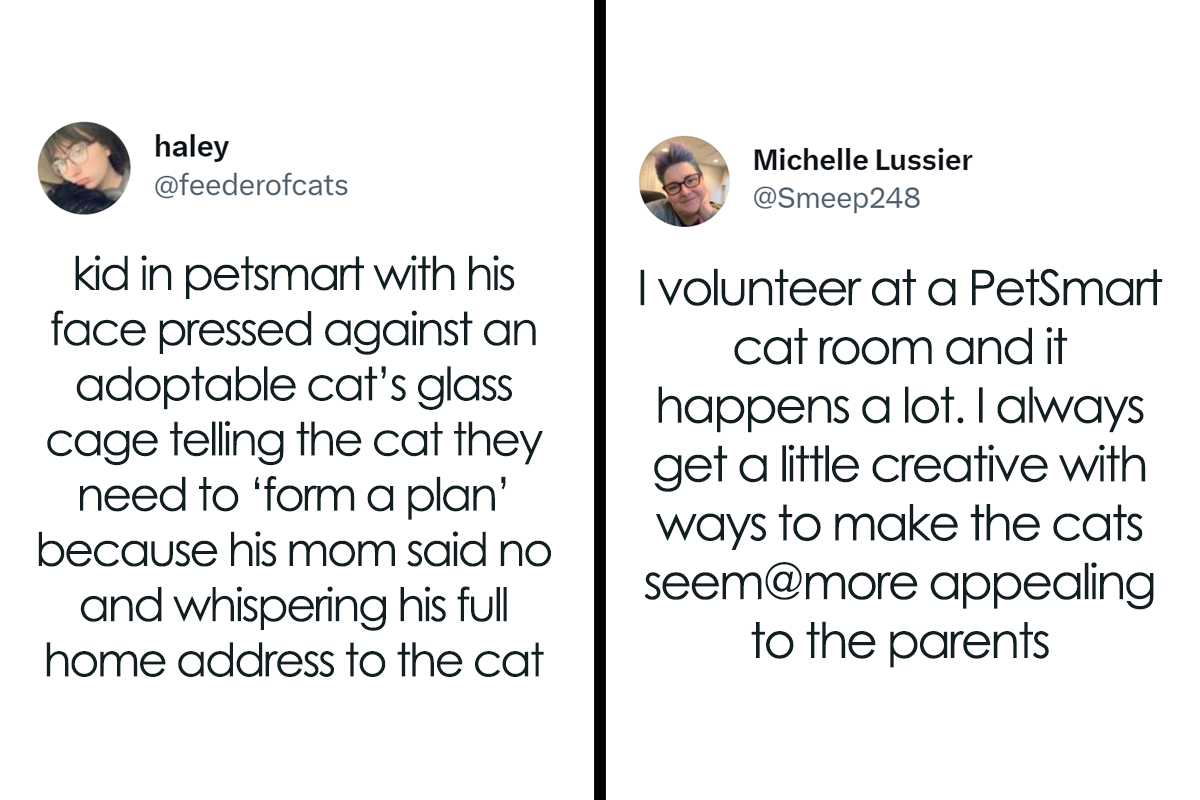Click the line 'face pressed against an'
The width and height of the screenshot is (1200, 800).
(x=294, y=332)
